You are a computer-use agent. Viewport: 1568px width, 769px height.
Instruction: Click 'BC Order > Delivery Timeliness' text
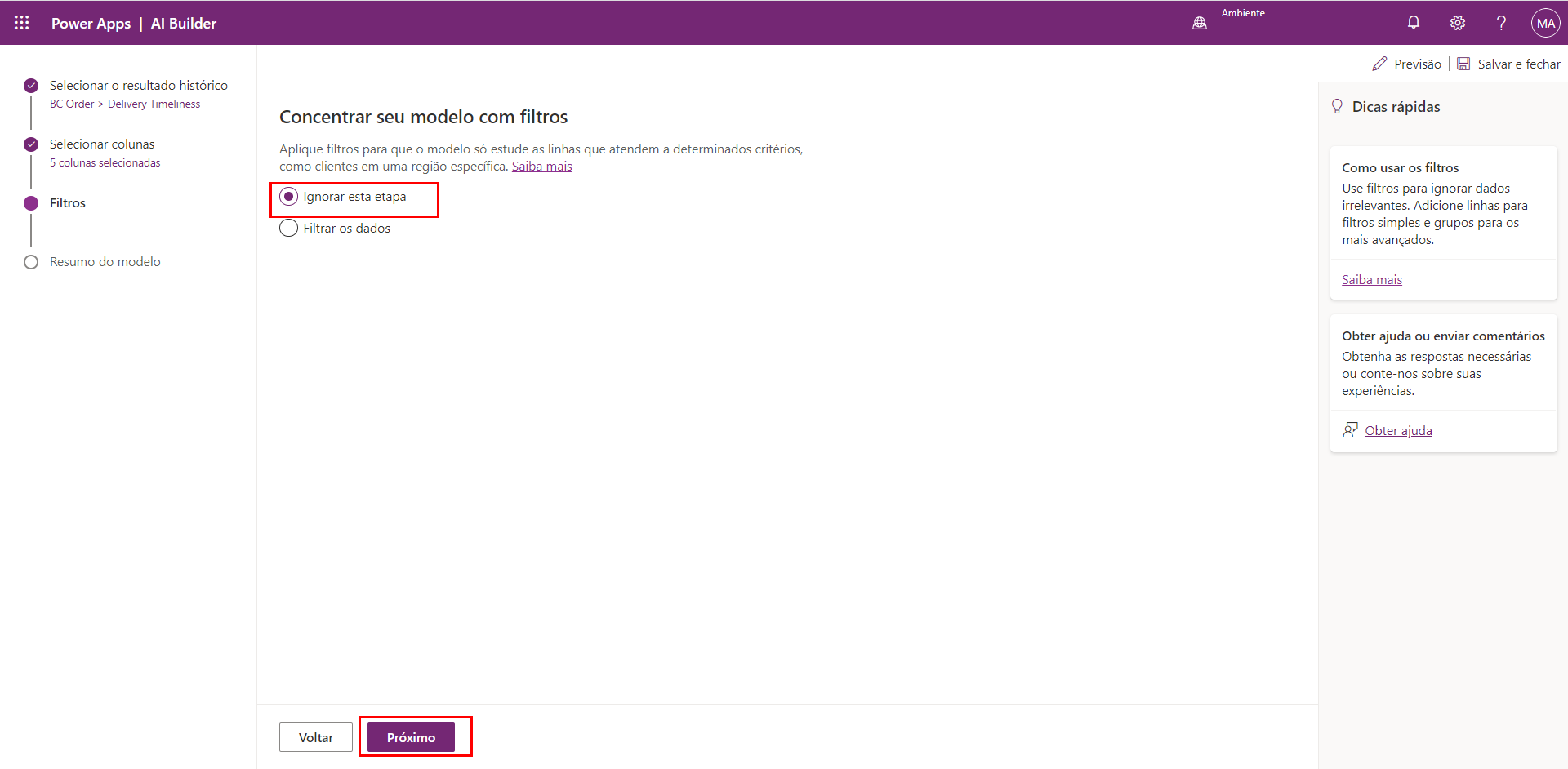point(125,104)
